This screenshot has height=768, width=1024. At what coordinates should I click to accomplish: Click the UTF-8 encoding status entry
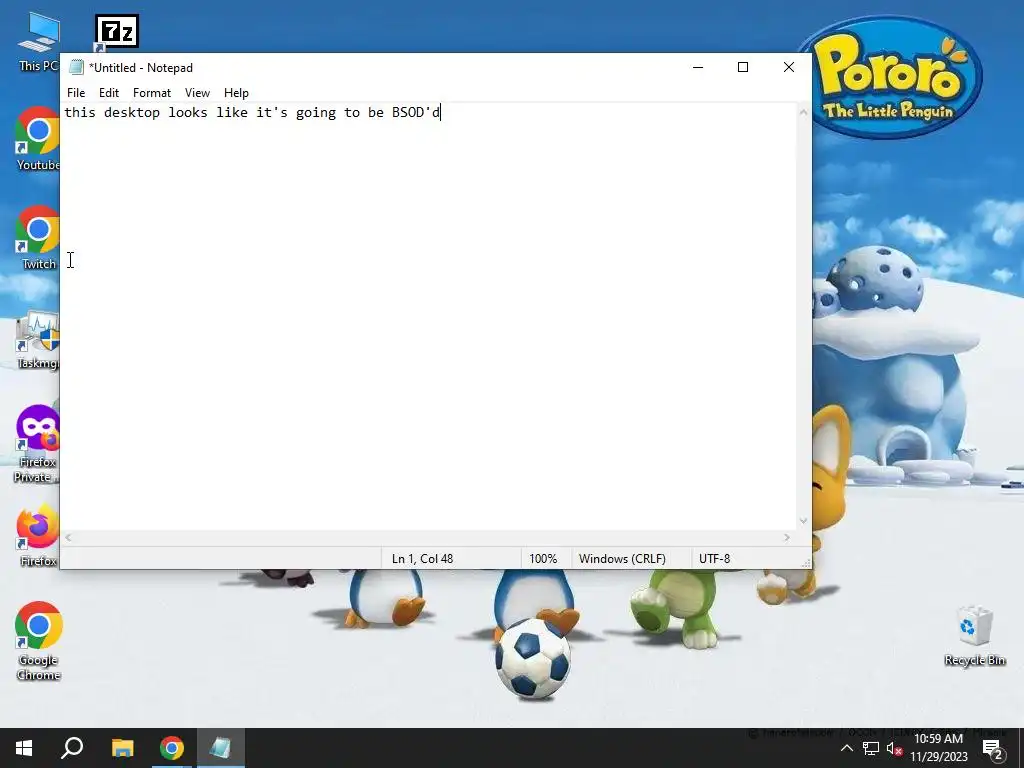coord(714,558)
